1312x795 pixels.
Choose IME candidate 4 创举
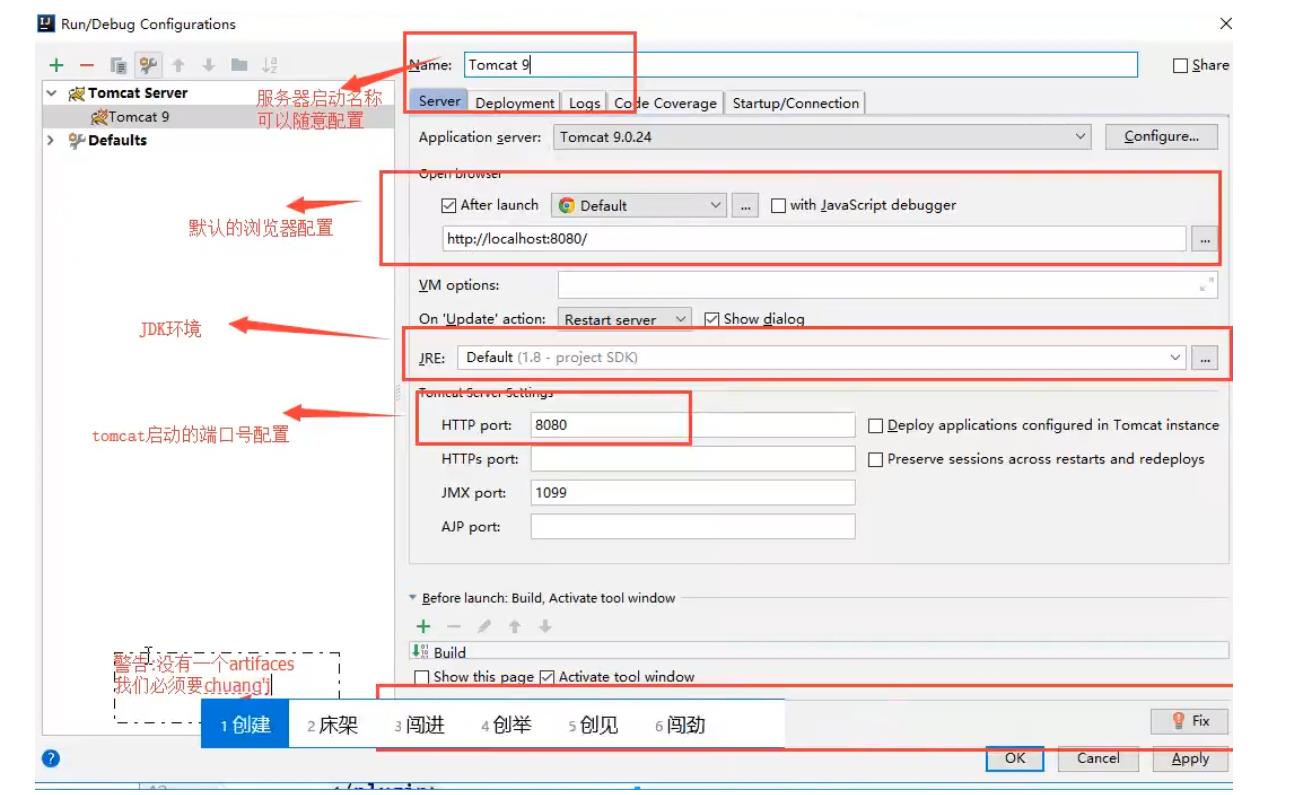pyautogui.click(x=506, y=726)
